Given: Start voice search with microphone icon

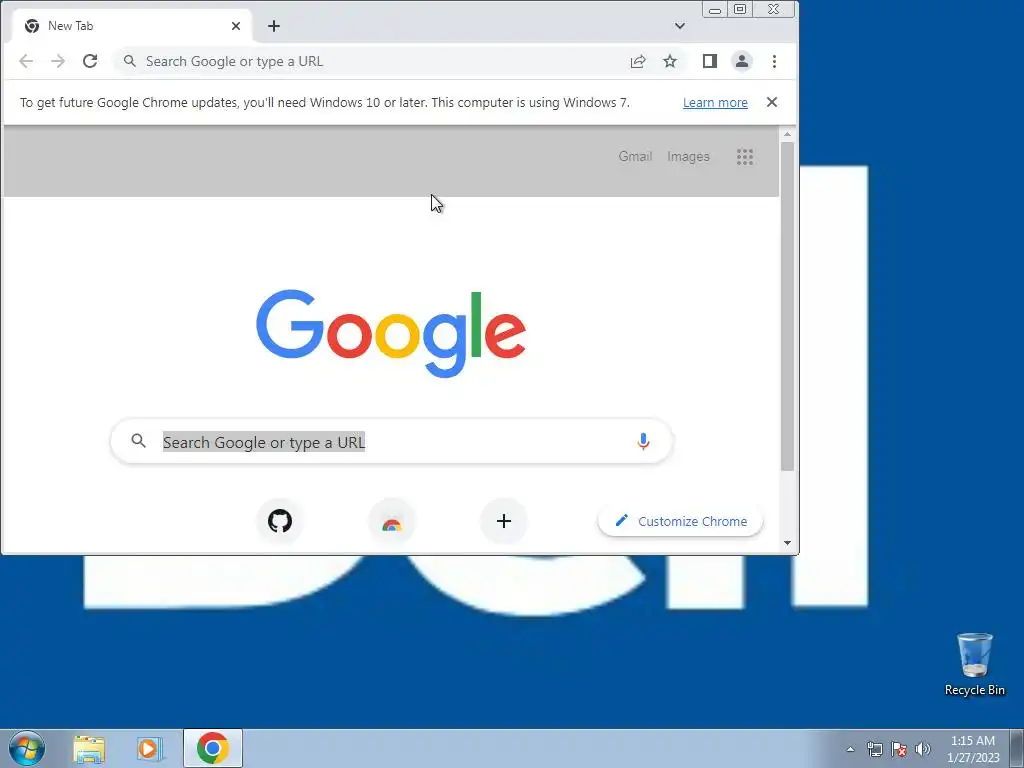Looking at the screenshot, I should [x=643, y=442].
